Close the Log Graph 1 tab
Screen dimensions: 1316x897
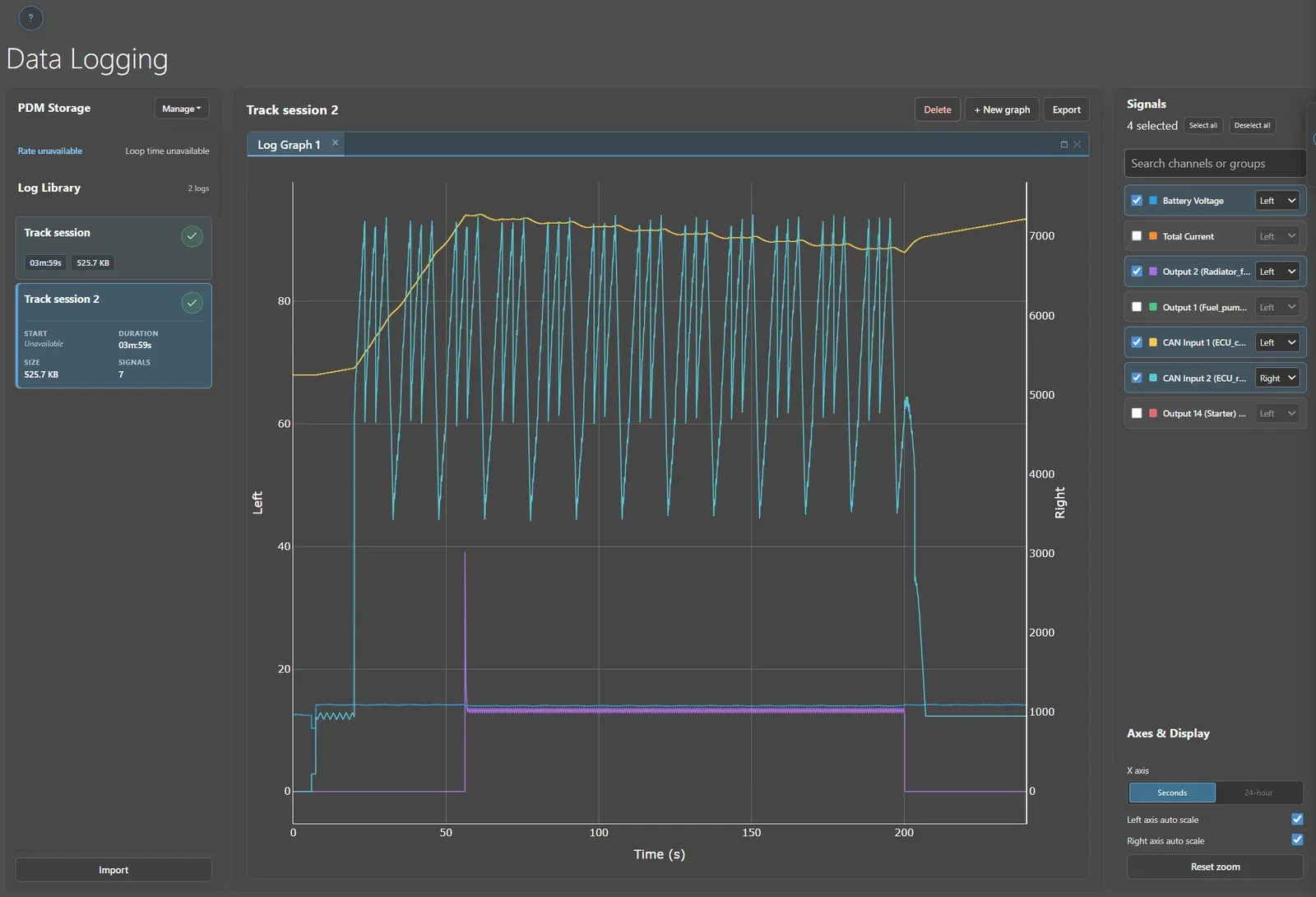(x=335, y=143)
